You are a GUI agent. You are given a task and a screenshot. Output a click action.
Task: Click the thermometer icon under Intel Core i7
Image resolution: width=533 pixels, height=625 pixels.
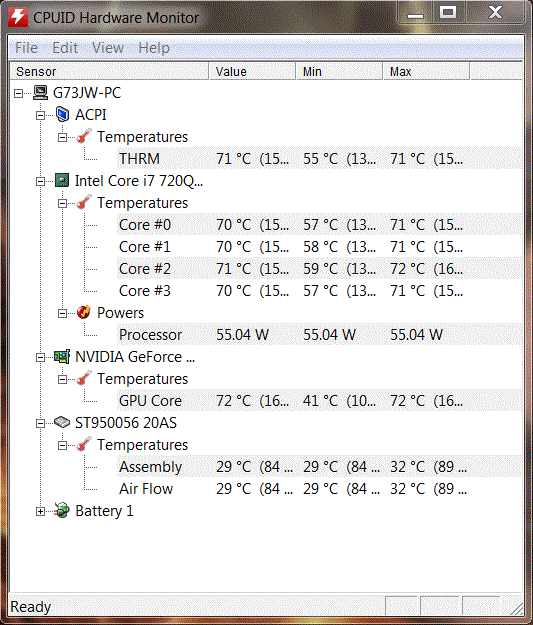(x=84, y=202)
